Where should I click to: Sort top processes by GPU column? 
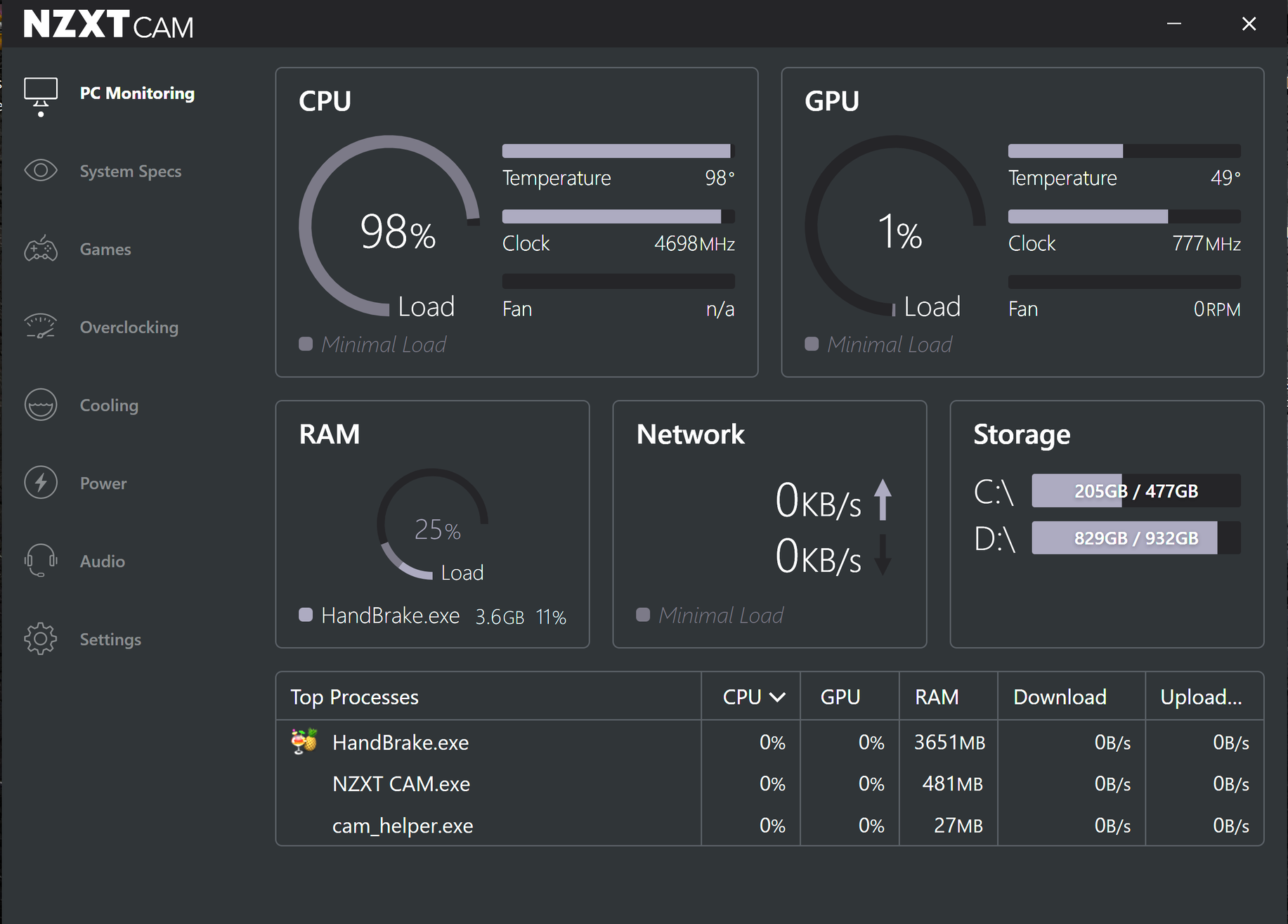pos(840,697)
